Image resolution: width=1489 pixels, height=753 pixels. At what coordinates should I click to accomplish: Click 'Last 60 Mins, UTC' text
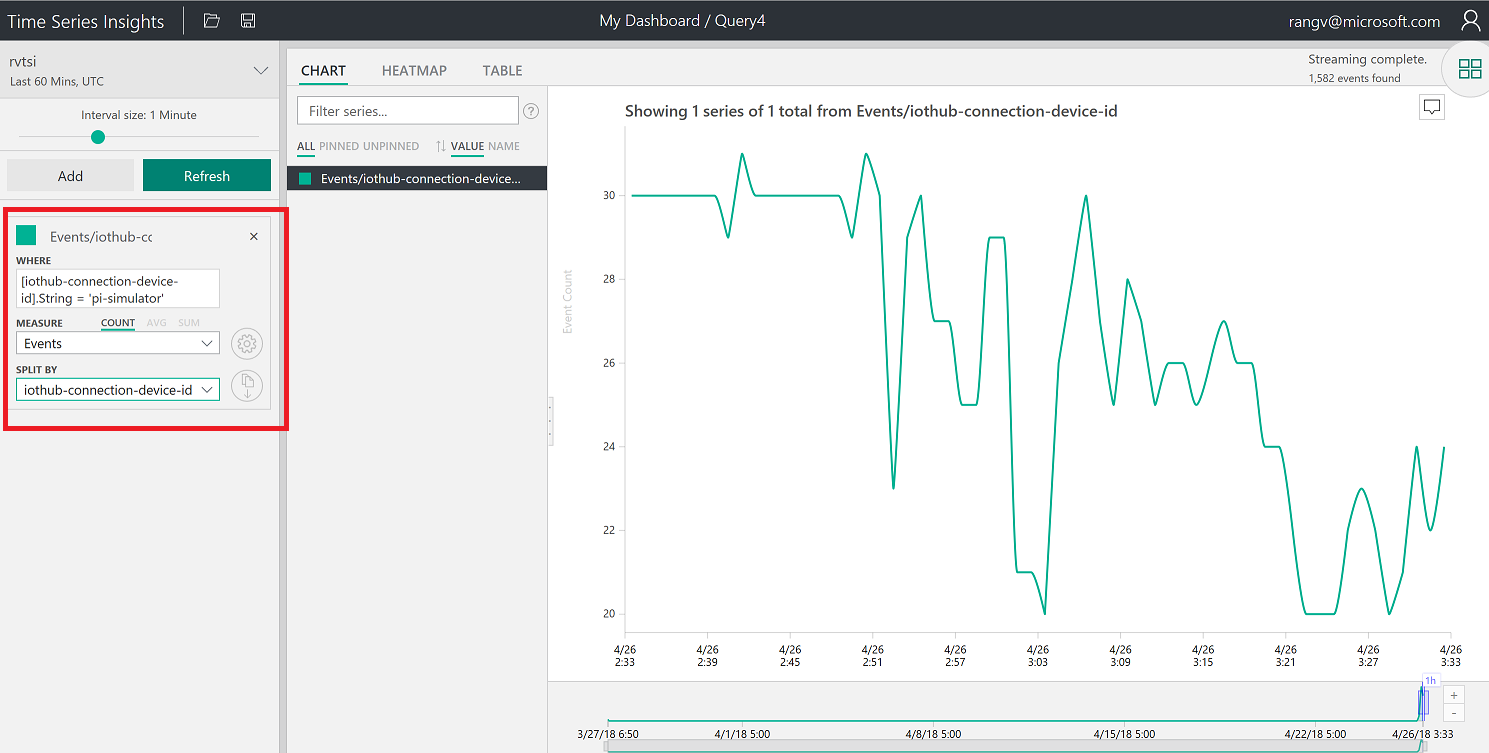tap(56, 81)
